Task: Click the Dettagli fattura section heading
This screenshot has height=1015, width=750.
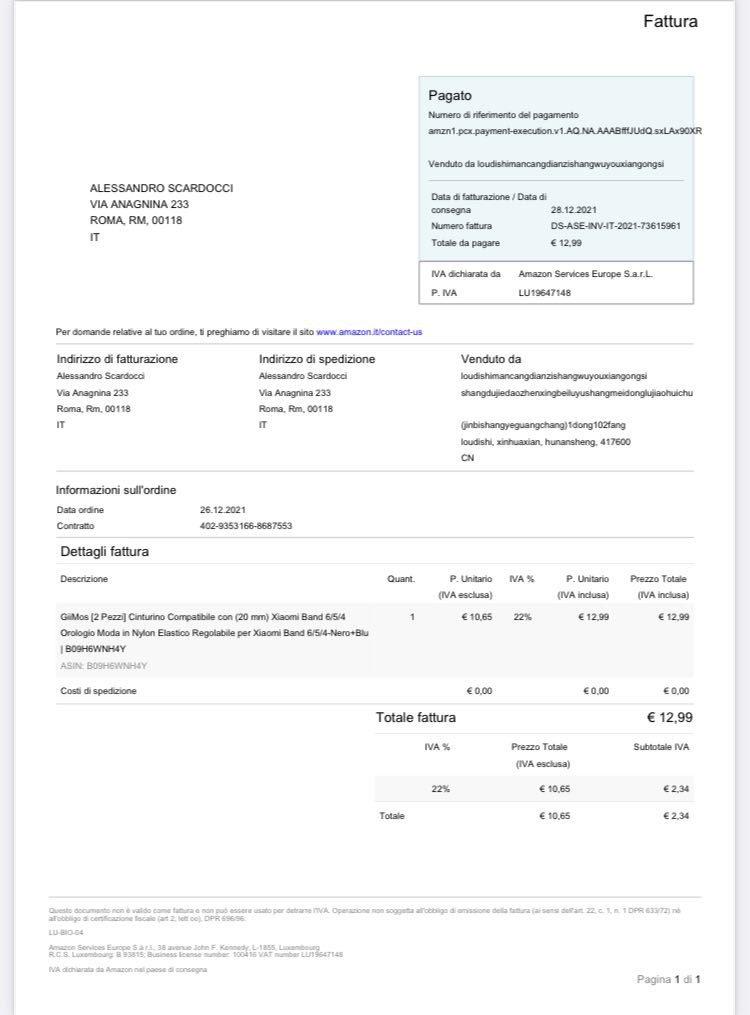Action: 104,551
